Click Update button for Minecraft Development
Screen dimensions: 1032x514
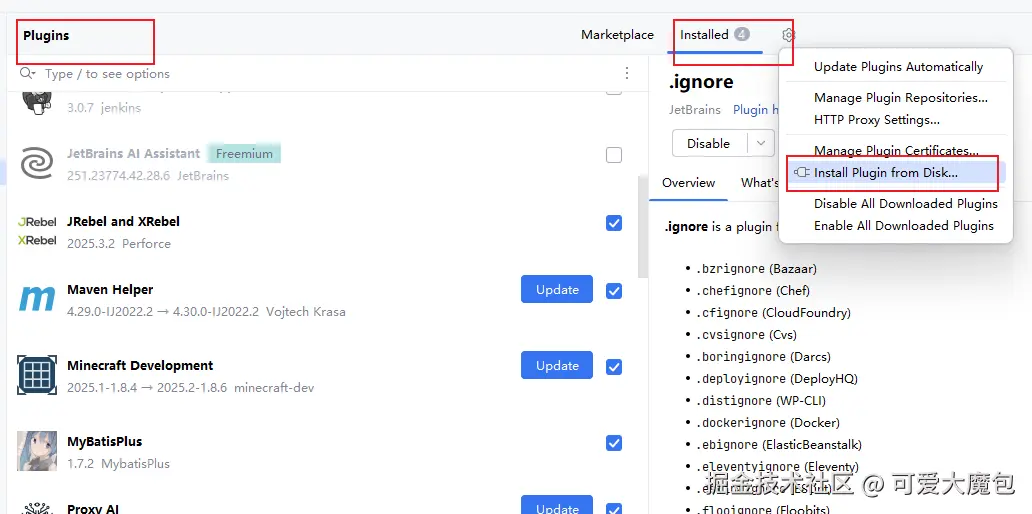(557, 365)
